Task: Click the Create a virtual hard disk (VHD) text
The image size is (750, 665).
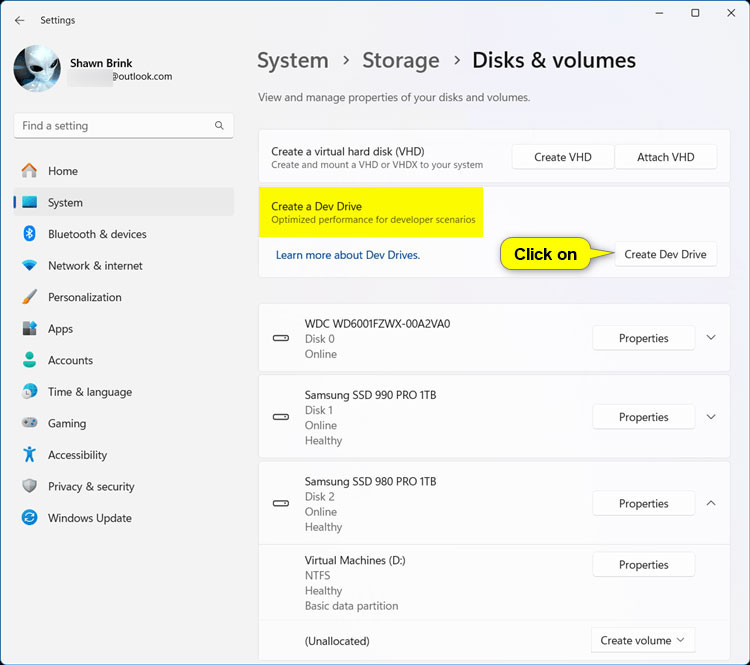Action: coord(348,151)
